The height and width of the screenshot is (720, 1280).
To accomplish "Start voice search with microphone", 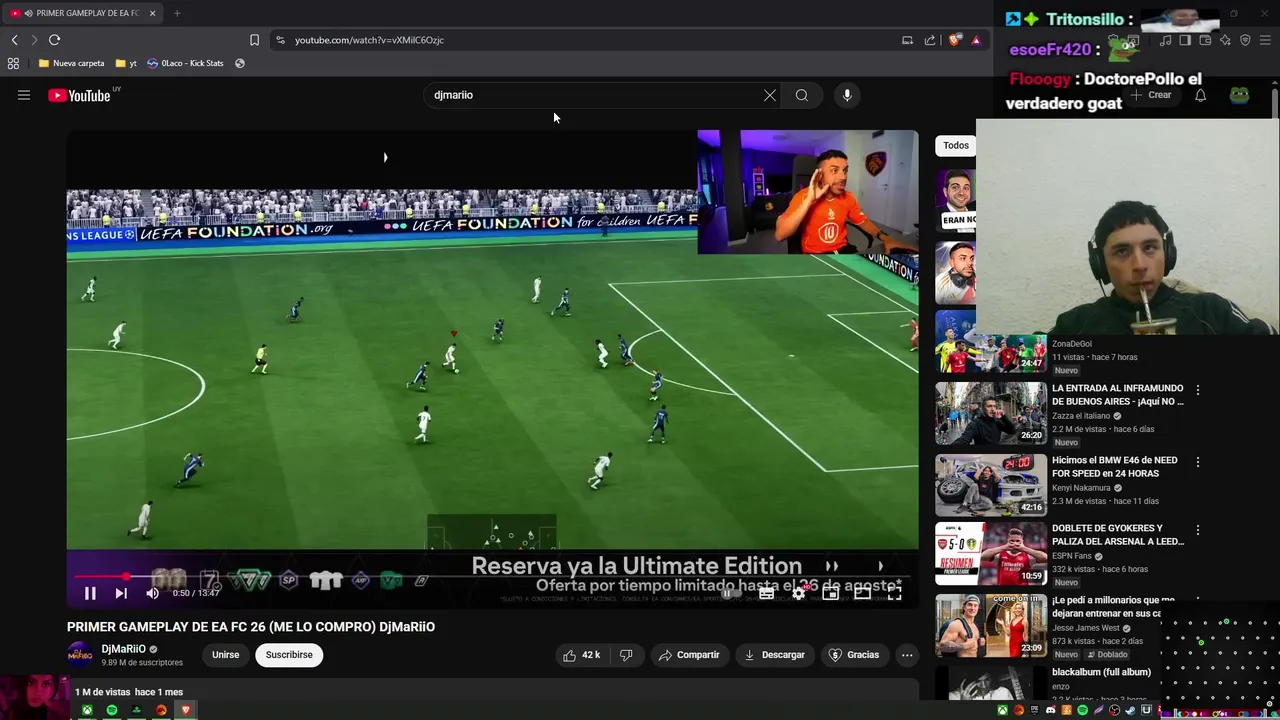I will (x=847, y=95).
